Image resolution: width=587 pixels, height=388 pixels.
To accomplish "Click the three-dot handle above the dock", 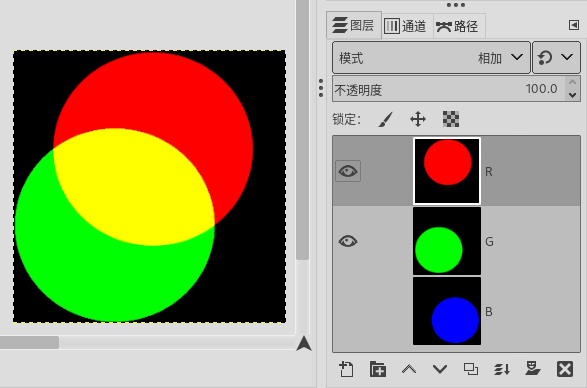I will click(x=456, y=5).
